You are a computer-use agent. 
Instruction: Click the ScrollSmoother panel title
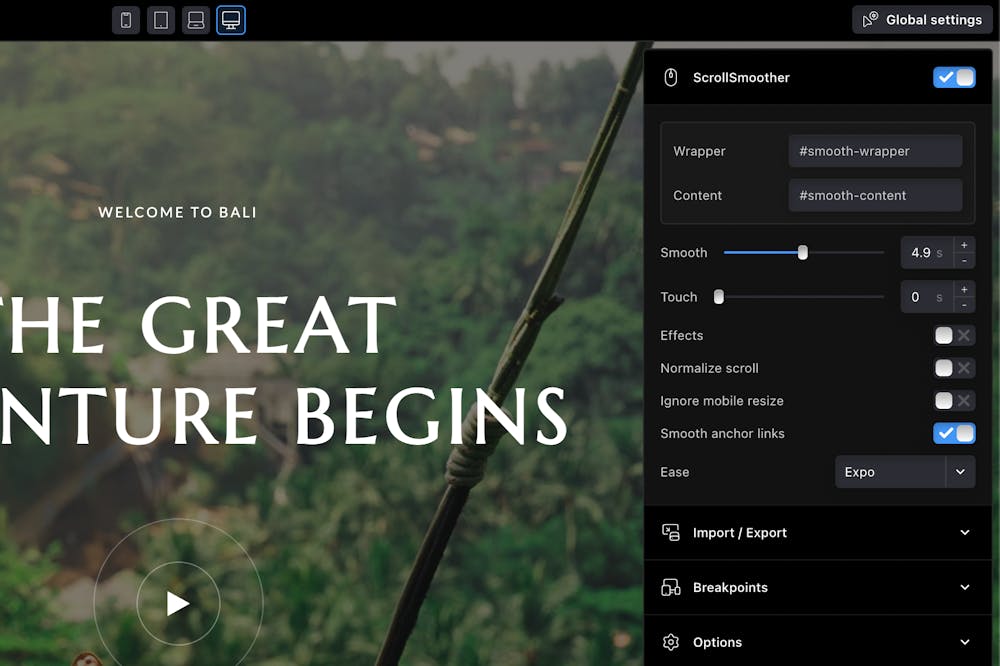point(741,77)
